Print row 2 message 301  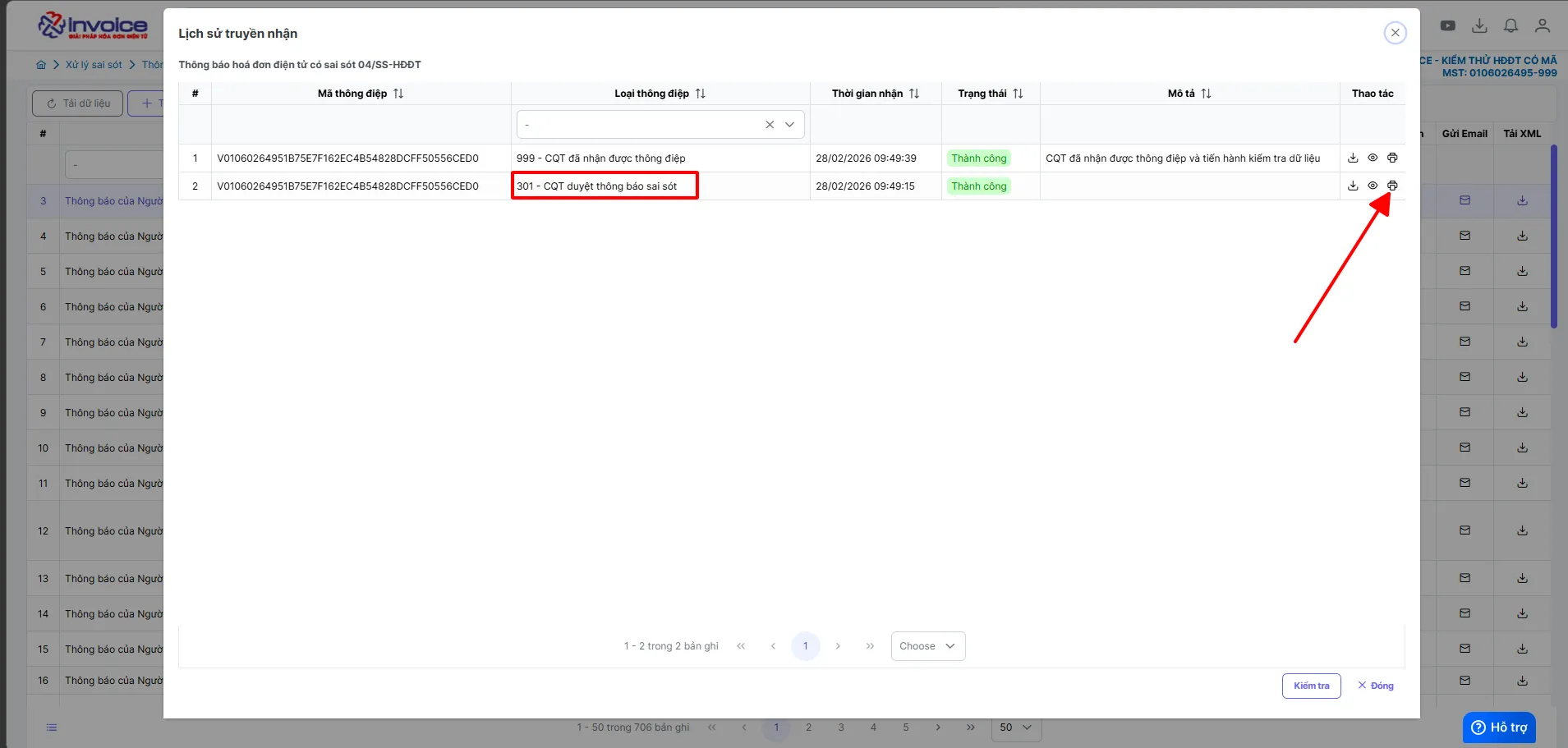1392,186
